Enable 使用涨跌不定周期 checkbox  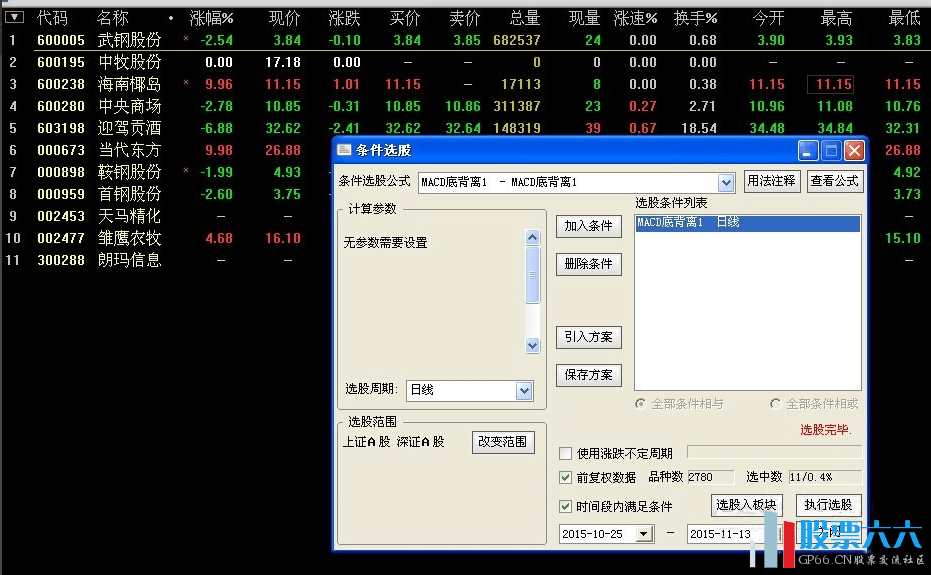566,454
